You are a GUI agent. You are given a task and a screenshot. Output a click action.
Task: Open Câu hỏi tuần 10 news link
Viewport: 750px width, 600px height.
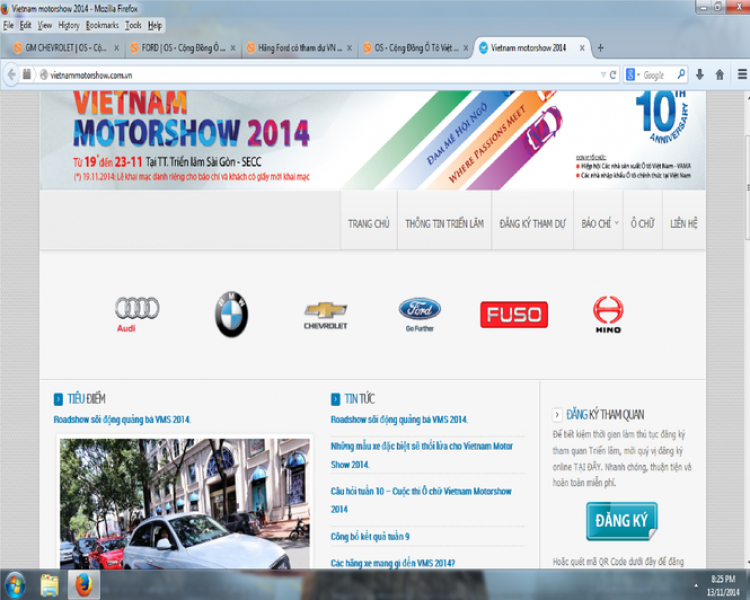click(421, 500)
